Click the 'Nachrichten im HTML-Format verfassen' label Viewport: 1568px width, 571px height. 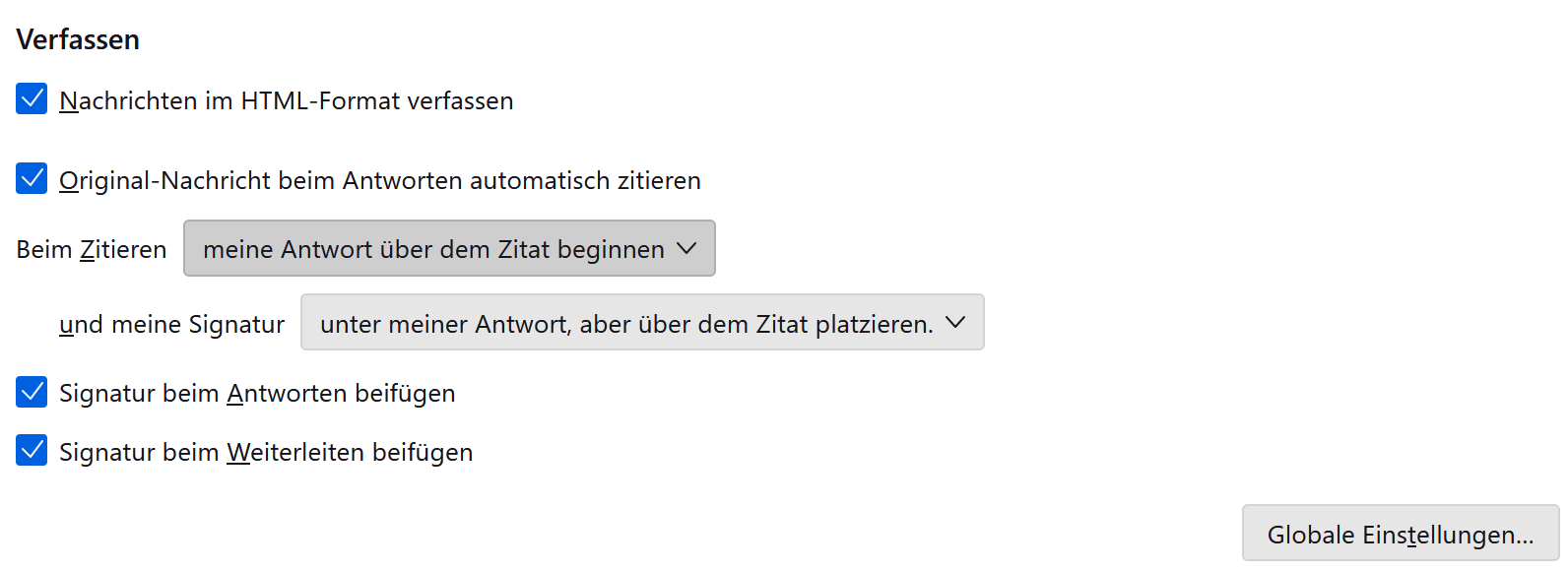coord(286,100)
